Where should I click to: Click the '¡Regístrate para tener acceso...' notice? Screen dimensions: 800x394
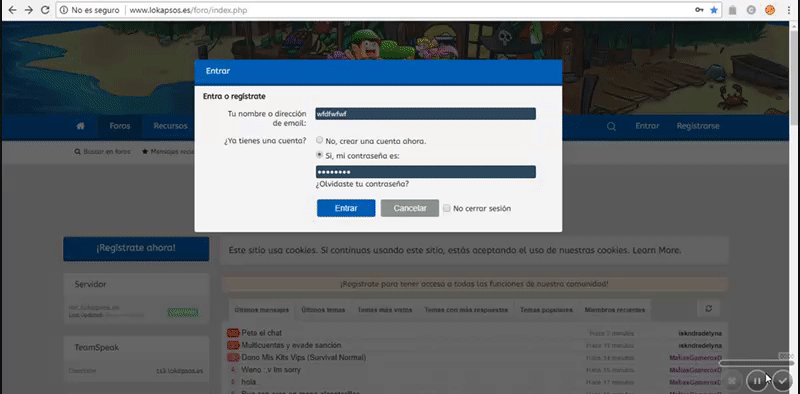(474, 284)
